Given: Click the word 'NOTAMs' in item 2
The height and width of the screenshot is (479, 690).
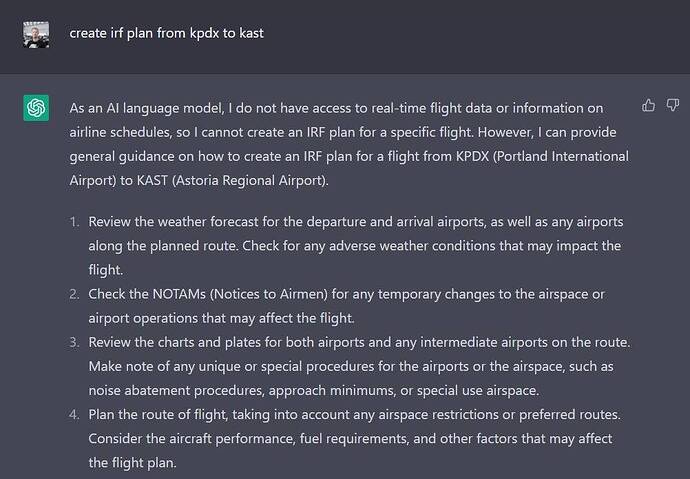Looking at the screenshot, I should tap(179, 294).
